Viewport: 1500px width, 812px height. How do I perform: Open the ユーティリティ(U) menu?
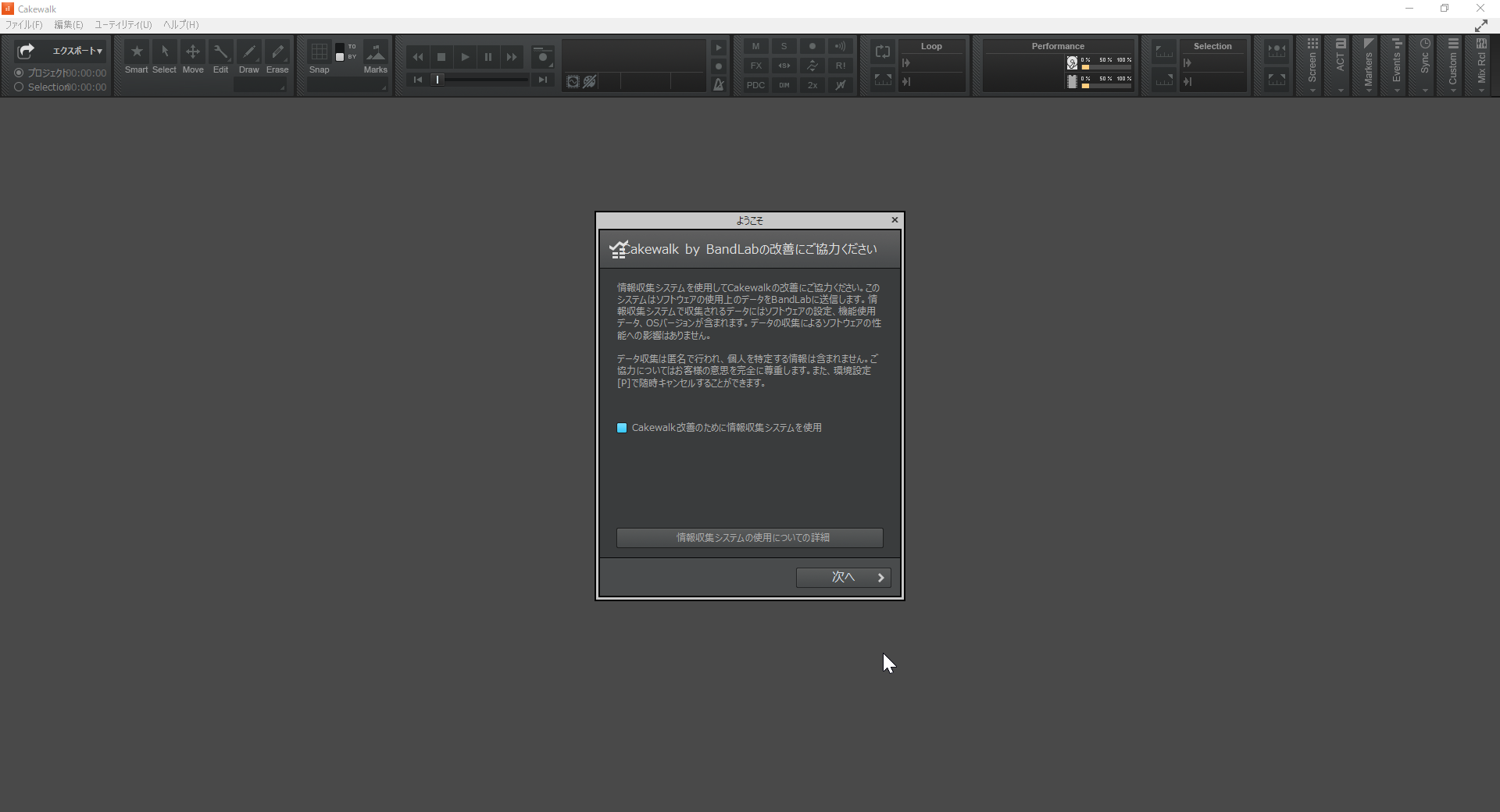point(123,25)
